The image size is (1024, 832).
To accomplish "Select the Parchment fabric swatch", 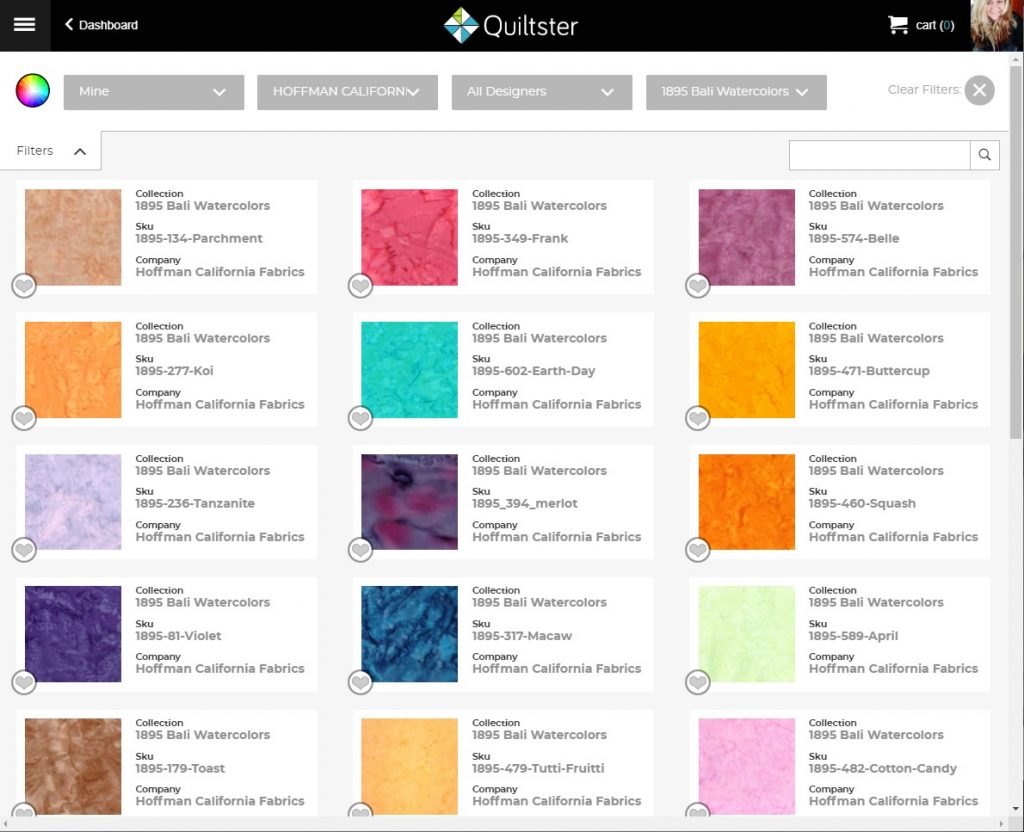I will click(73, 237).
